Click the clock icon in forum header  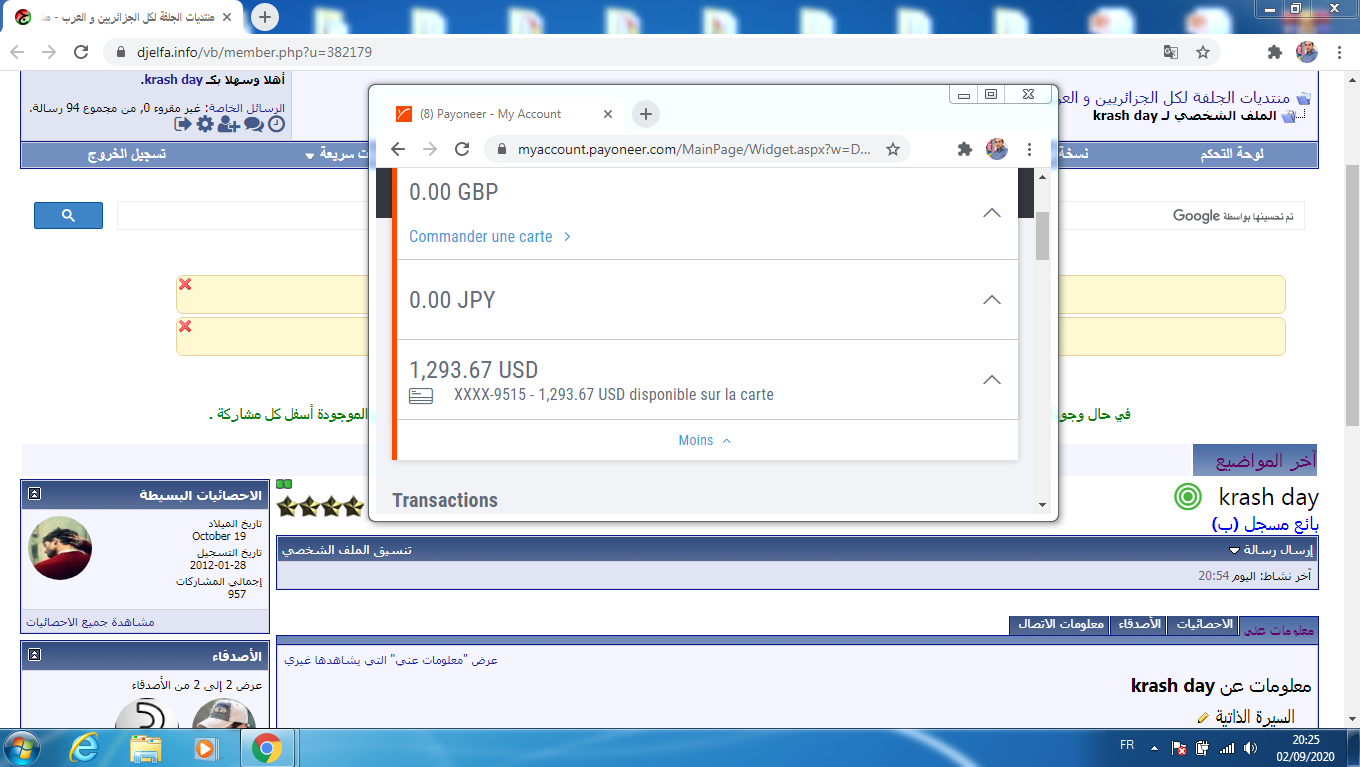tap(276, 124)
